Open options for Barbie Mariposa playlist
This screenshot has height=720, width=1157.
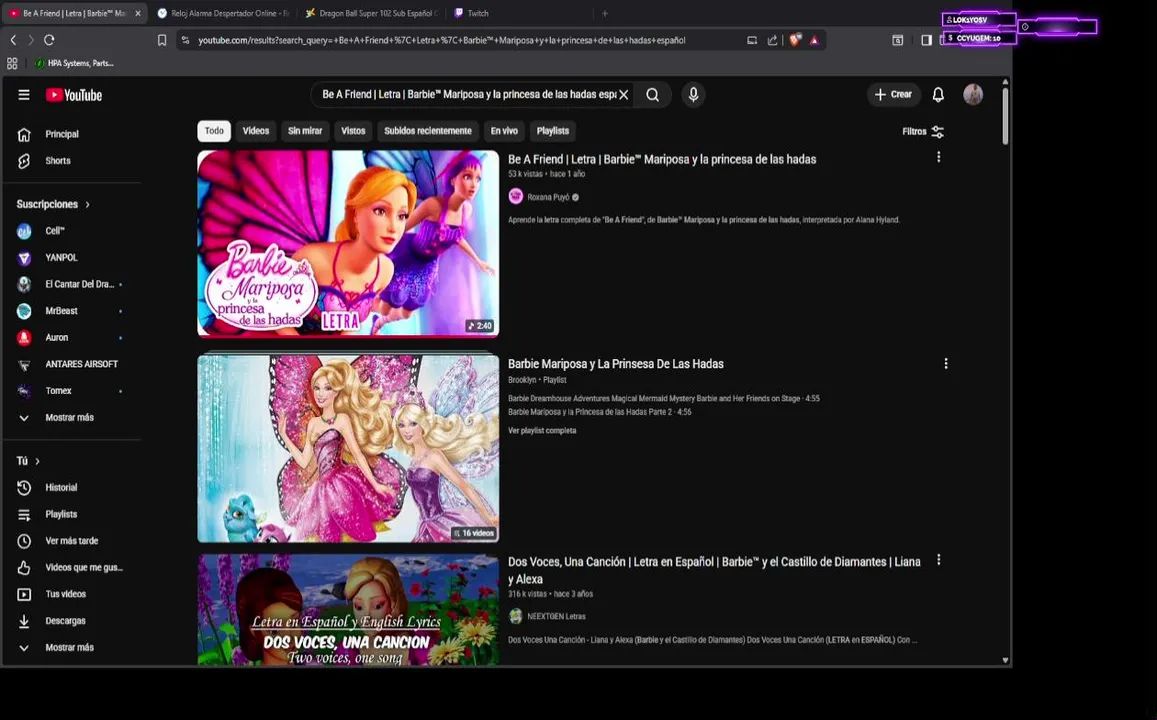click(946, 364)
